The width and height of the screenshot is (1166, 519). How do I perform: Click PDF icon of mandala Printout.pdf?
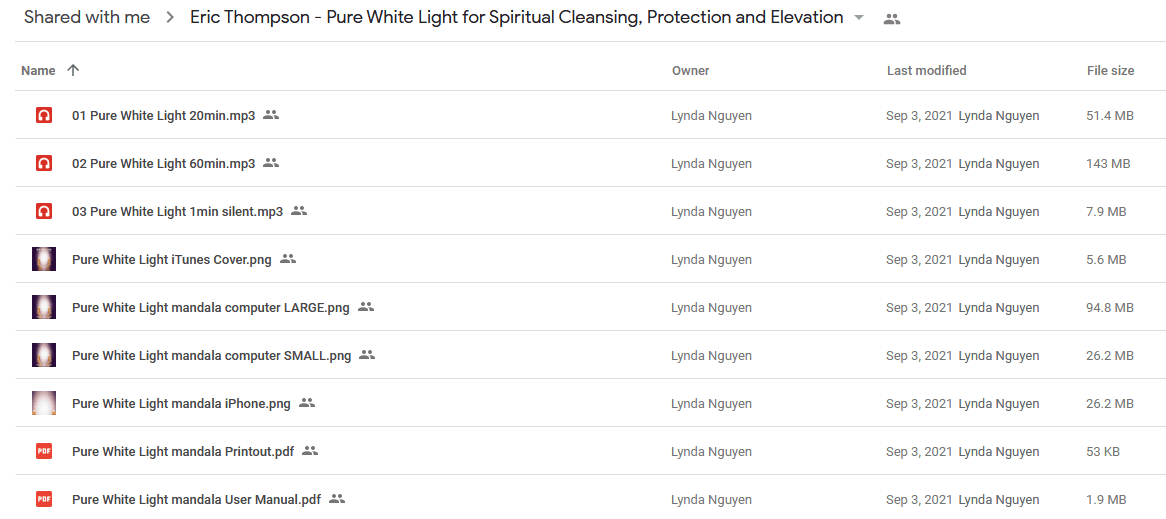(44, 451)
